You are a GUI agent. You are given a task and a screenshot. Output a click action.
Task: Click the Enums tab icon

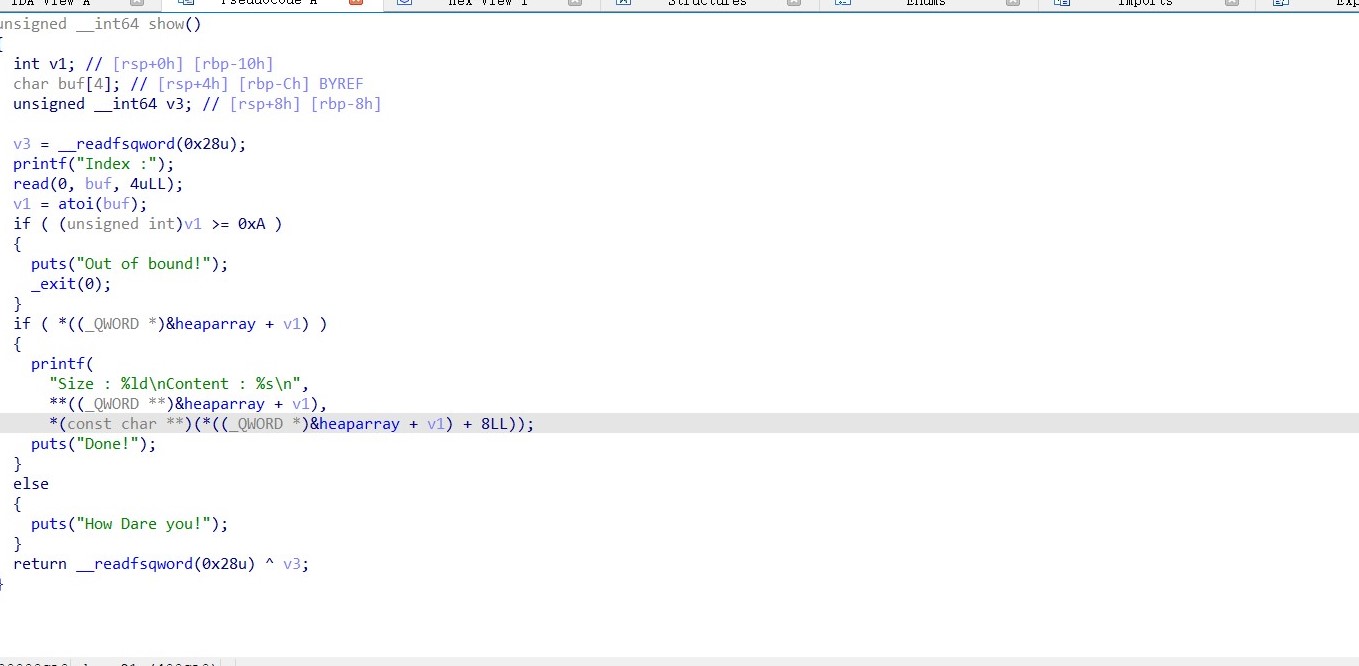[842, 3]
